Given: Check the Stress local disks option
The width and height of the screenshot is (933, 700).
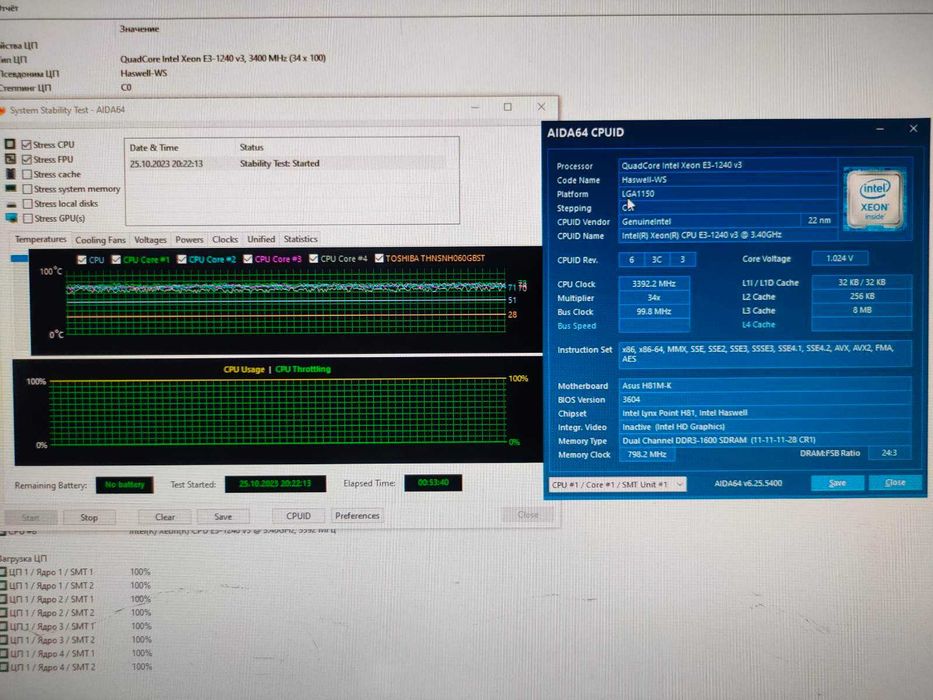Looking at the screenshot, I should (27, 204).
